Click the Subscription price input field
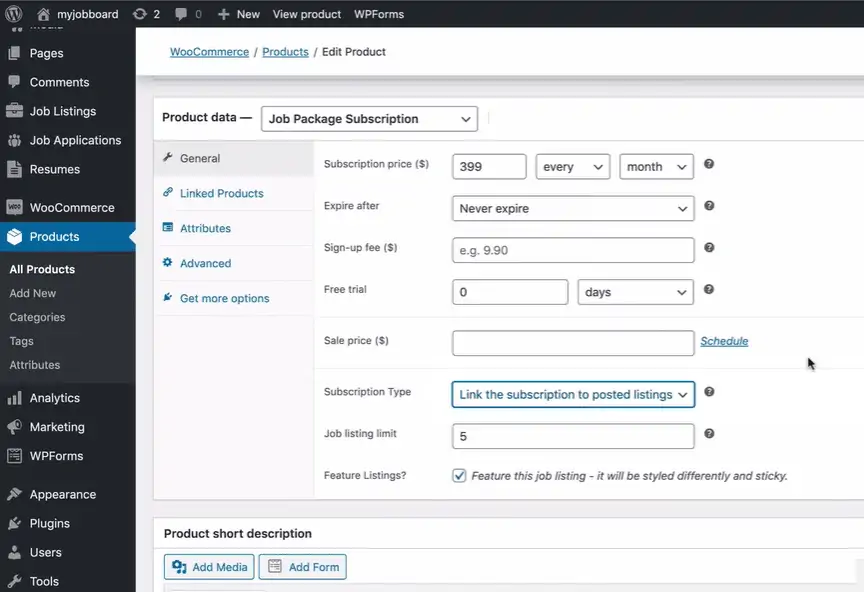This screenshot has height=592, width=864. [489, 166]
